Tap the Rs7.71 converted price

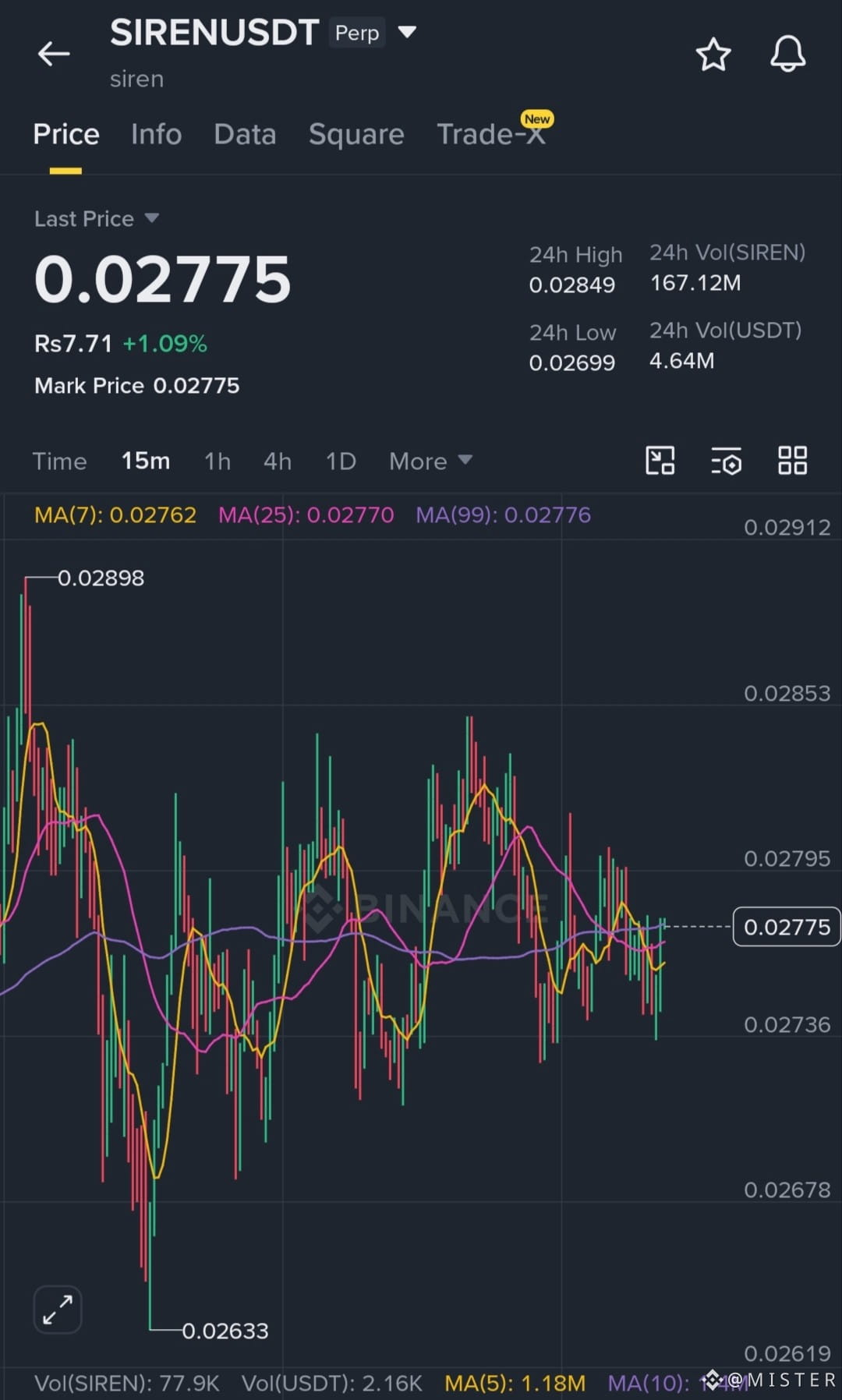point(73,344)
